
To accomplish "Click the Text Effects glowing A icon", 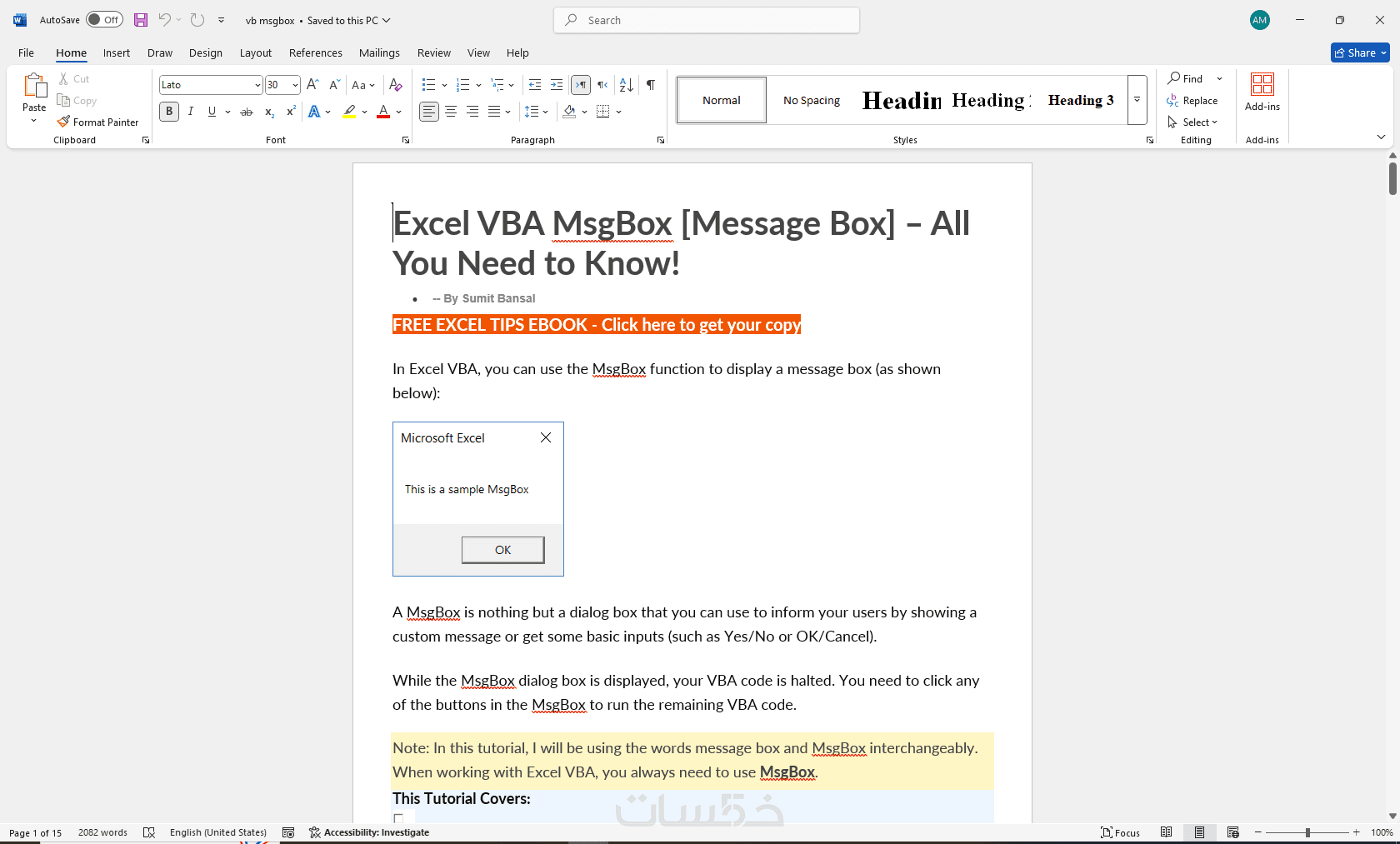I will coord(314,112).
